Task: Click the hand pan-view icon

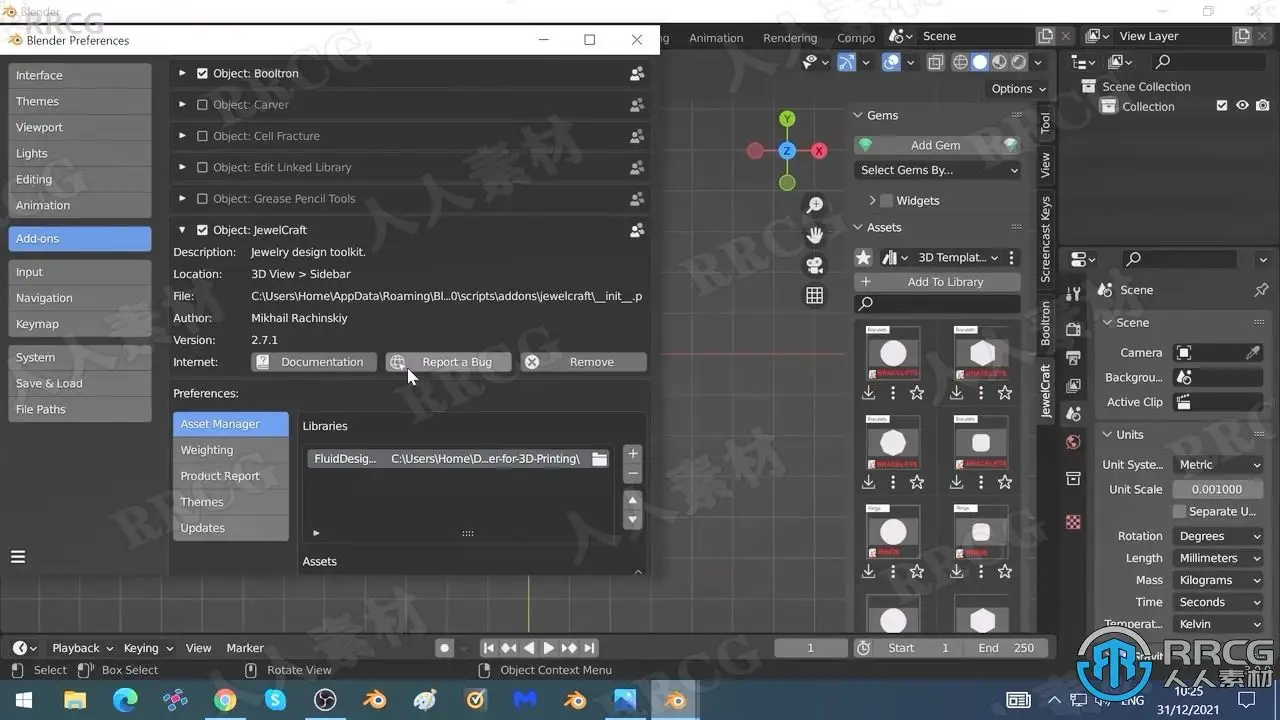Action: 815,235
